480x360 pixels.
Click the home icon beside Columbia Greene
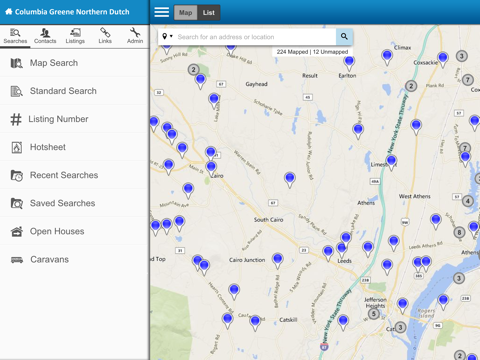click(x=8, y=12)
